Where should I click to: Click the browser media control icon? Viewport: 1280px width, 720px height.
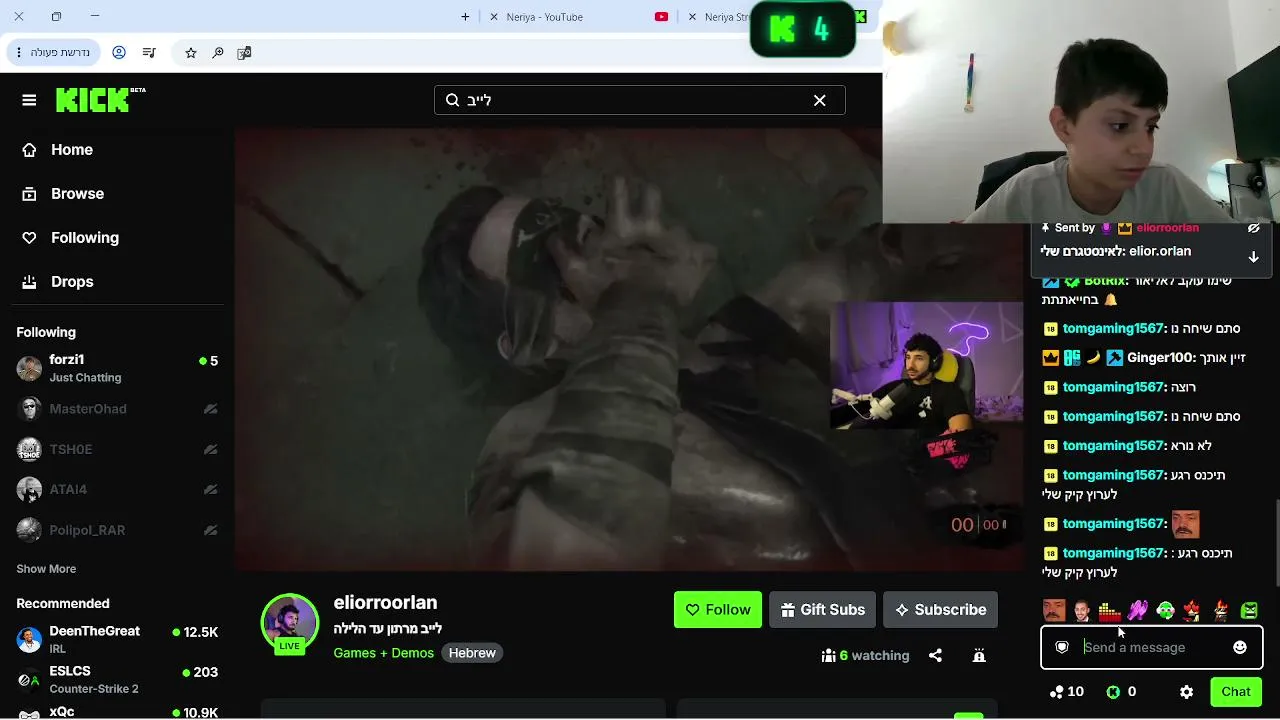click(149, 52)
